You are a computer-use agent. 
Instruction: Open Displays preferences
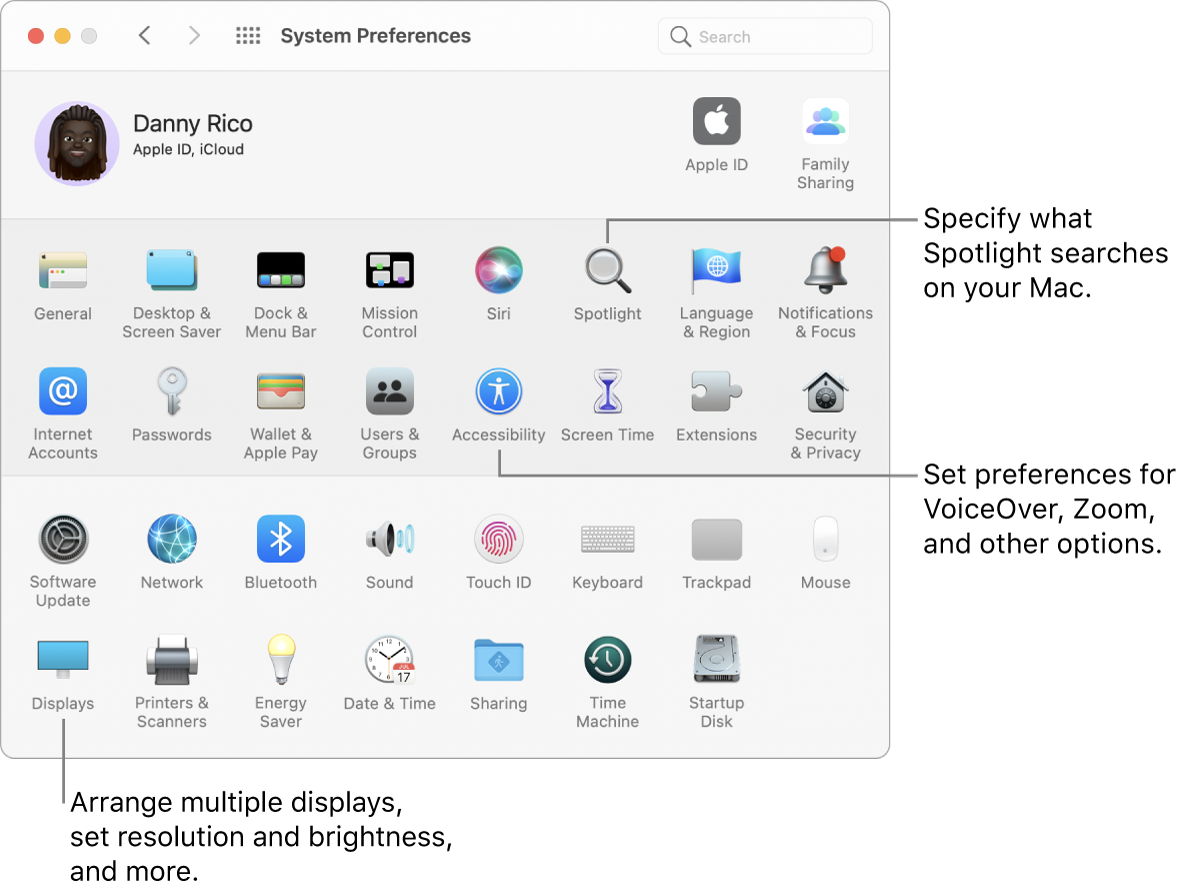pyautogui.click(x=62, y=660)
